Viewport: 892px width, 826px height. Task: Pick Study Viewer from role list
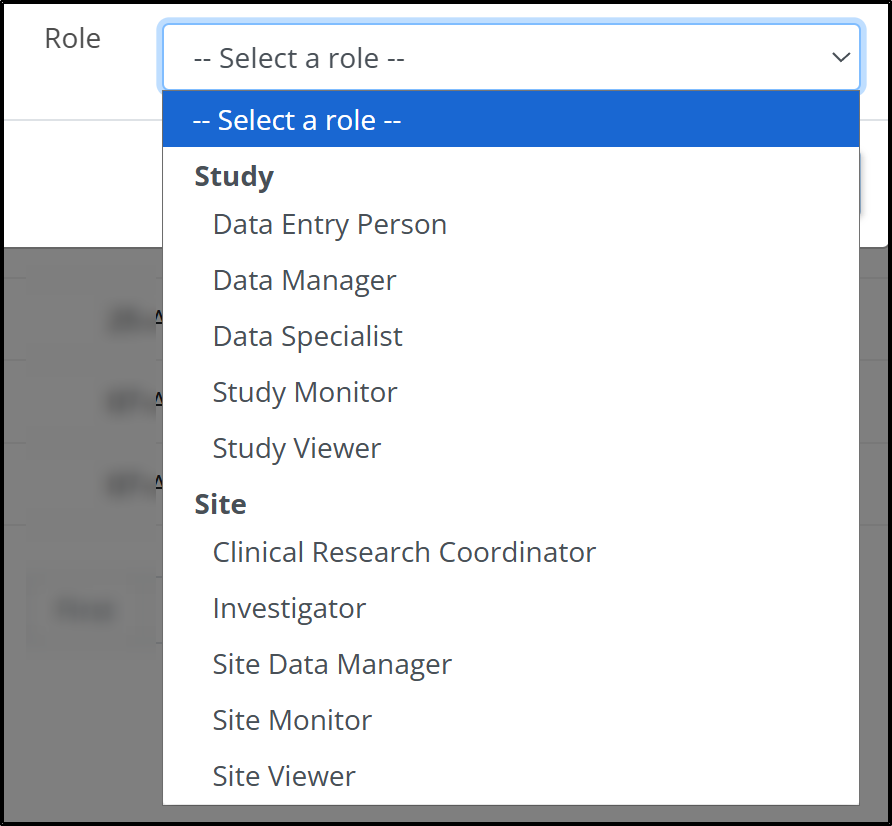297,448
